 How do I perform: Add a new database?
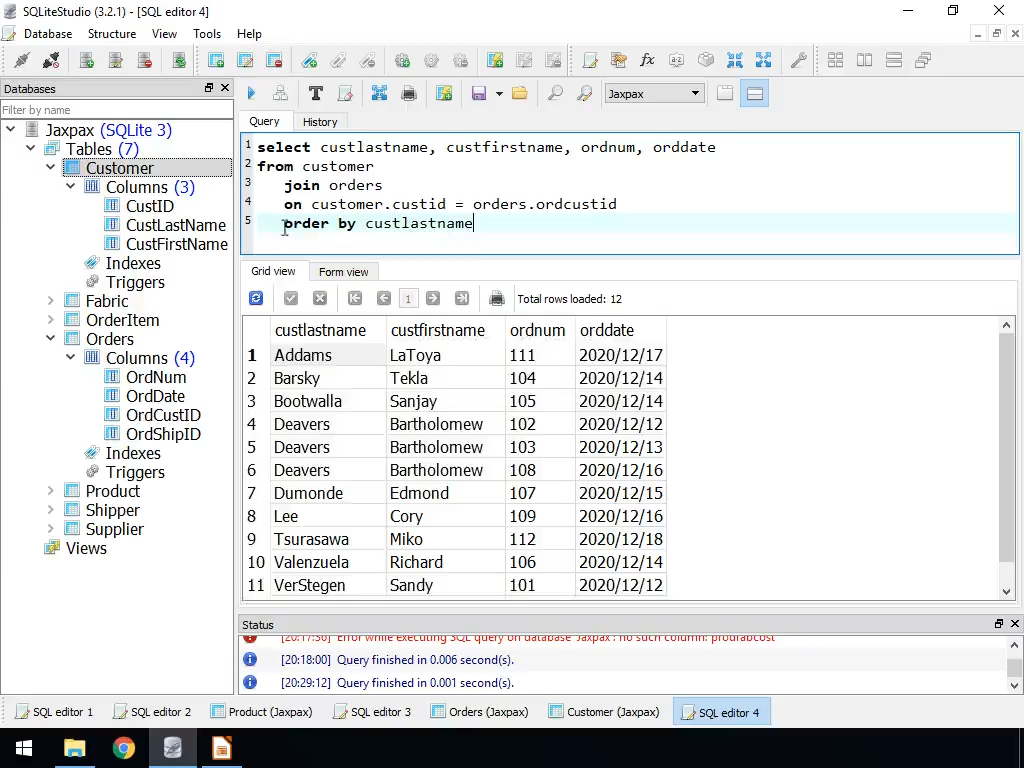(86, 62)
